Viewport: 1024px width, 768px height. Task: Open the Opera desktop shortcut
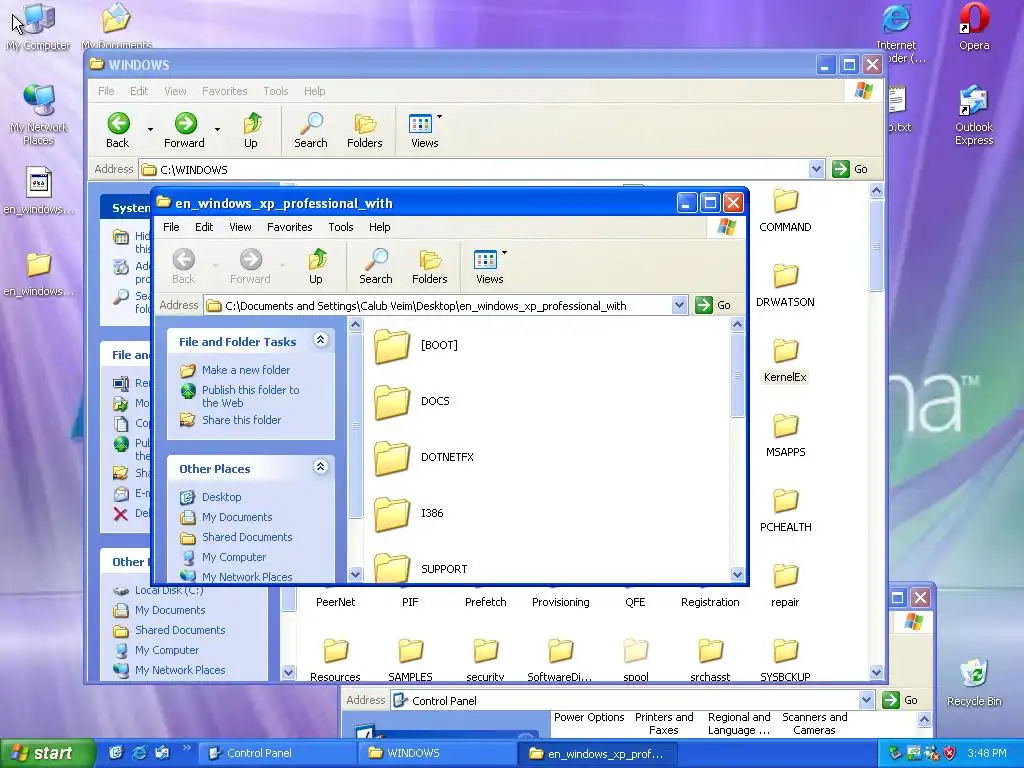[974, 27]
